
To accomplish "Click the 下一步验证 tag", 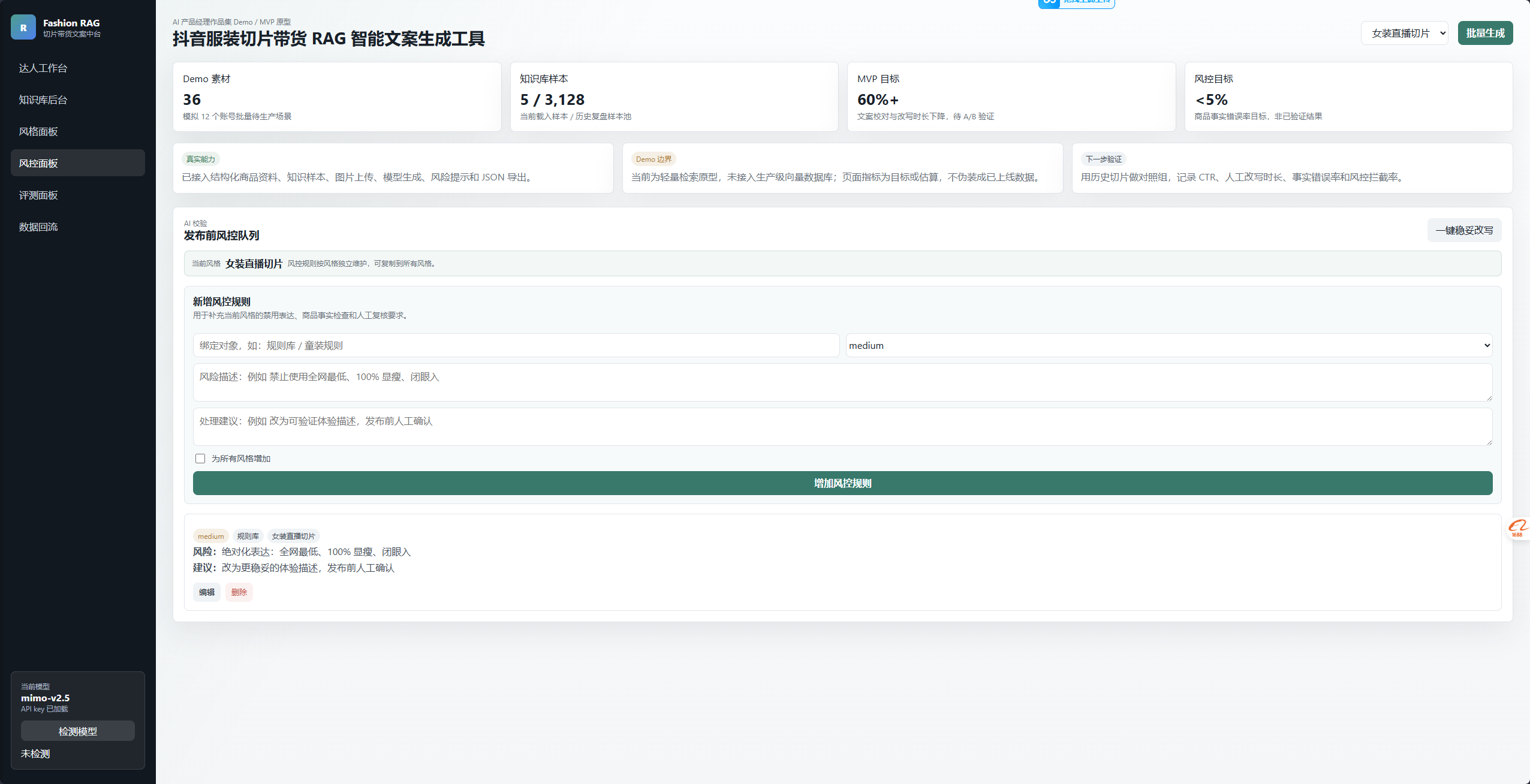I will click(x=1104, y=159).
